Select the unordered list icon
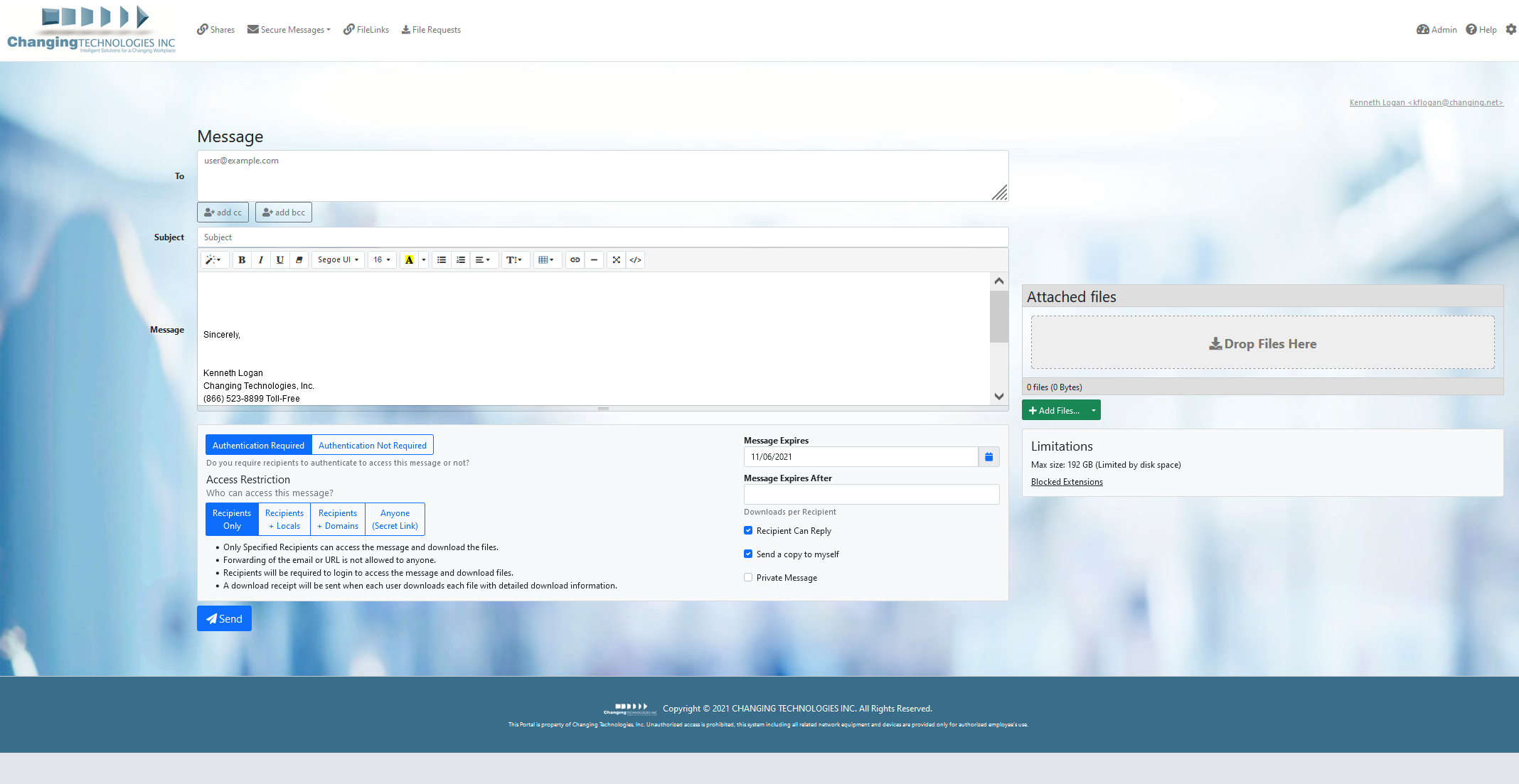Screen dimensions: 1519x784 441,259
